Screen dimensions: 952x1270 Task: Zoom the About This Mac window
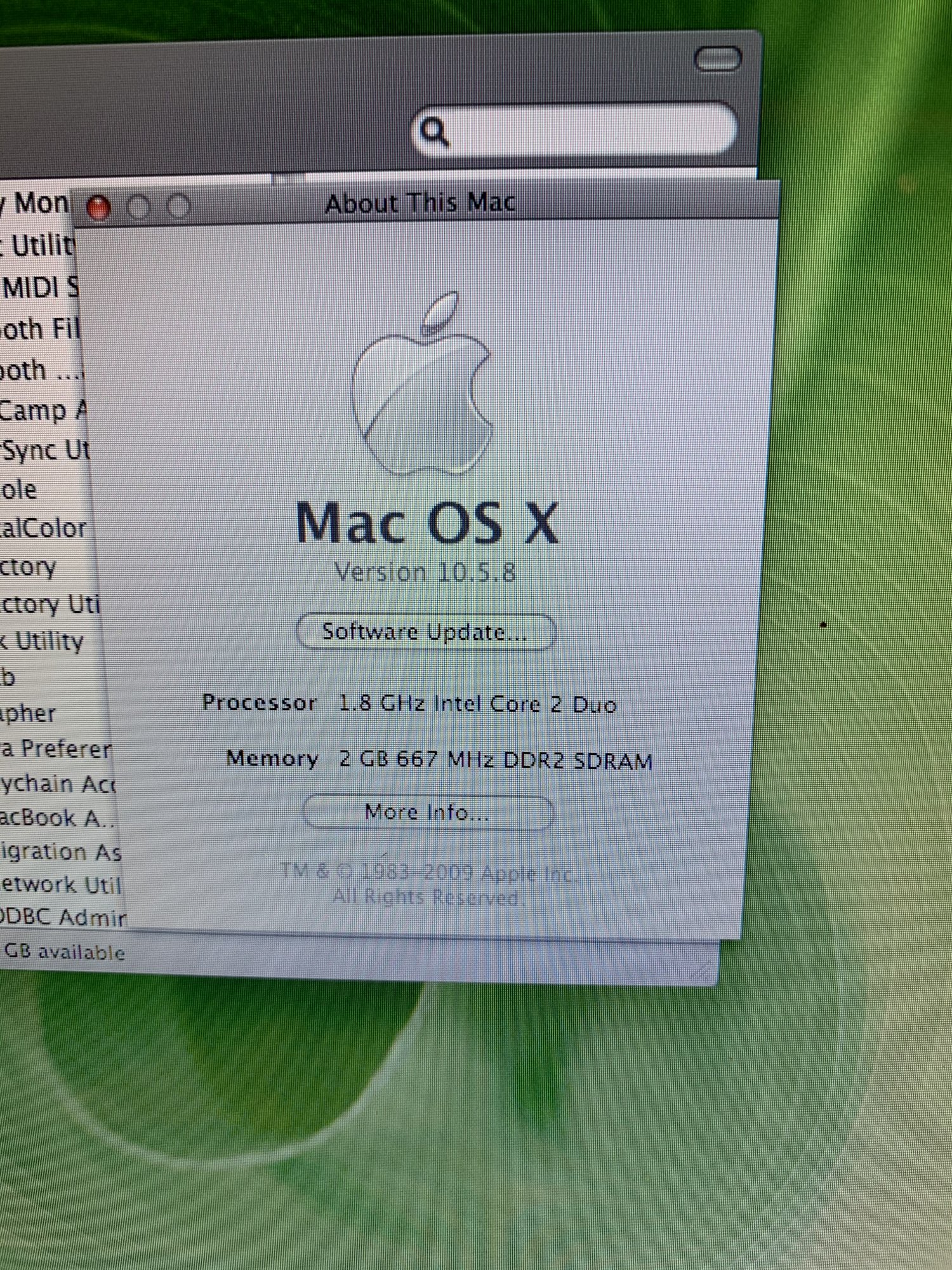(x=178, y=206)
